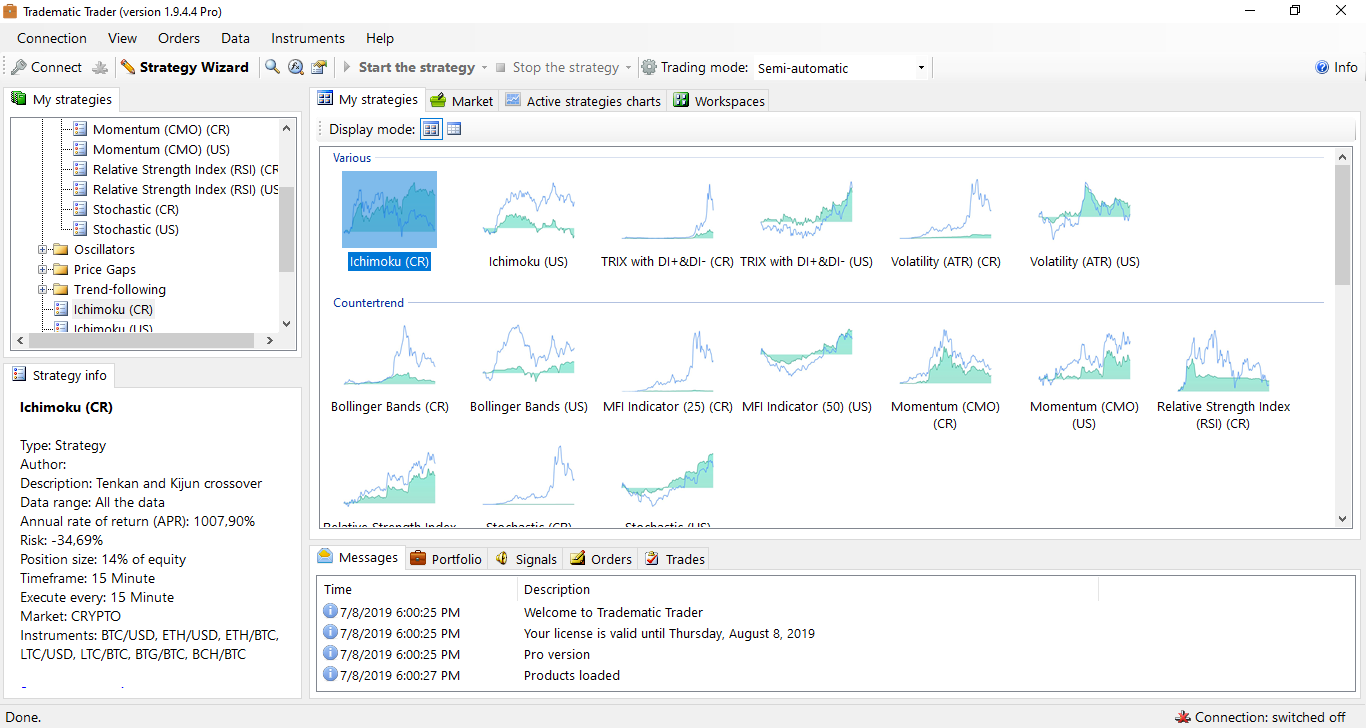Image resolution: width=1366 pixels, height=728 pixels.
Task: Click the magnifier search icon in toolbar
Action: (272, 67)
